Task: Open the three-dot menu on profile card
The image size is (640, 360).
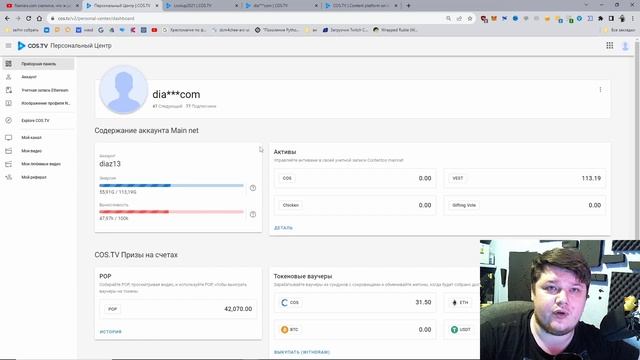Action: 600,89
